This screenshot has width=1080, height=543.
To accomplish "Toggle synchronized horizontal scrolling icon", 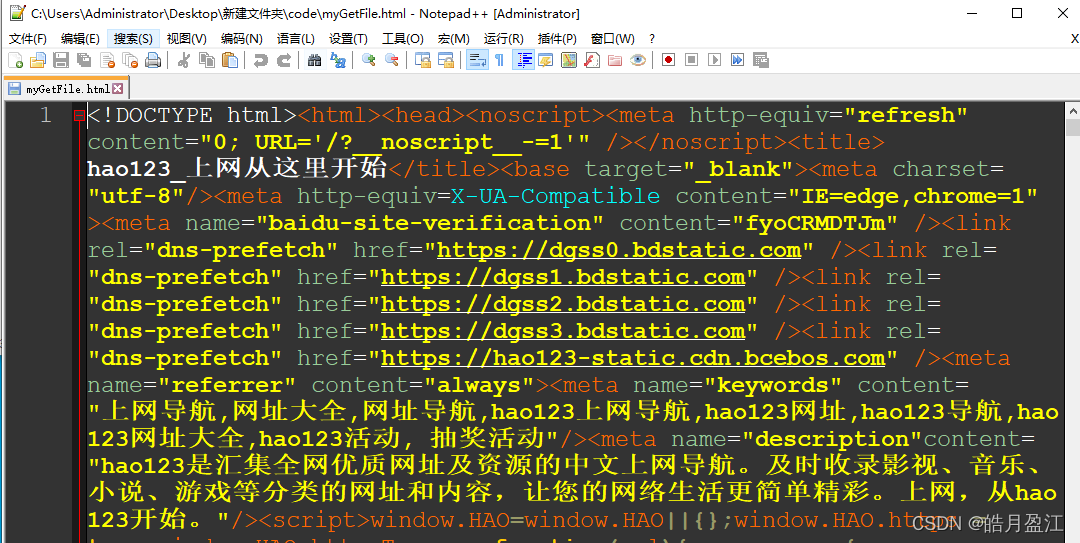I will tap(446, 61).
